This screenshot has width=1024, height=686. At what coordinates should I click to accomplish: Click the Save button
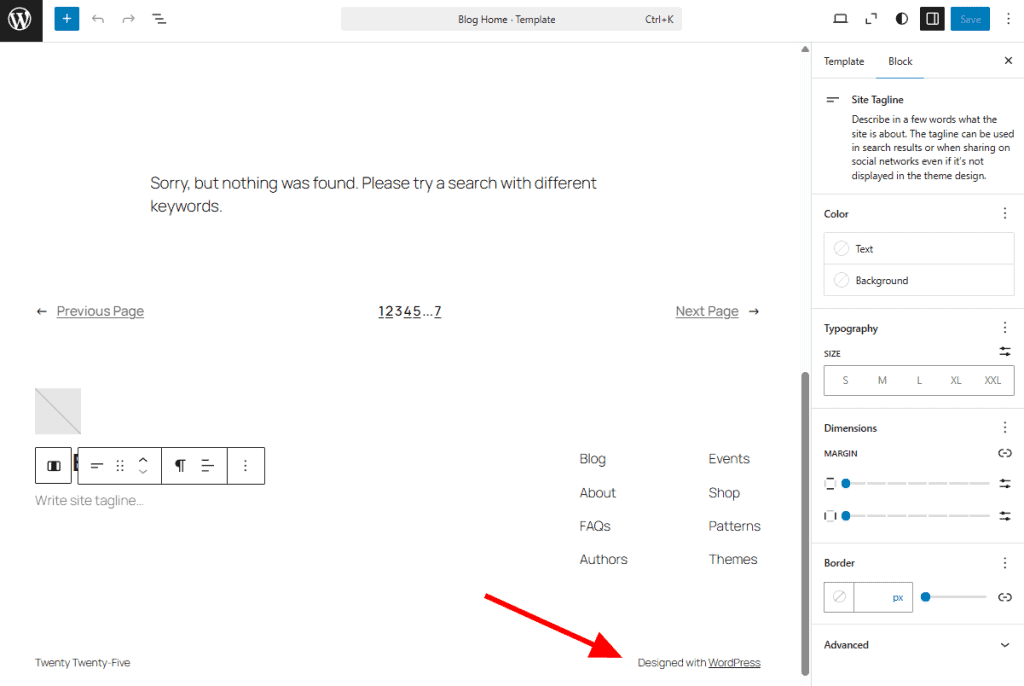(970, 18)
